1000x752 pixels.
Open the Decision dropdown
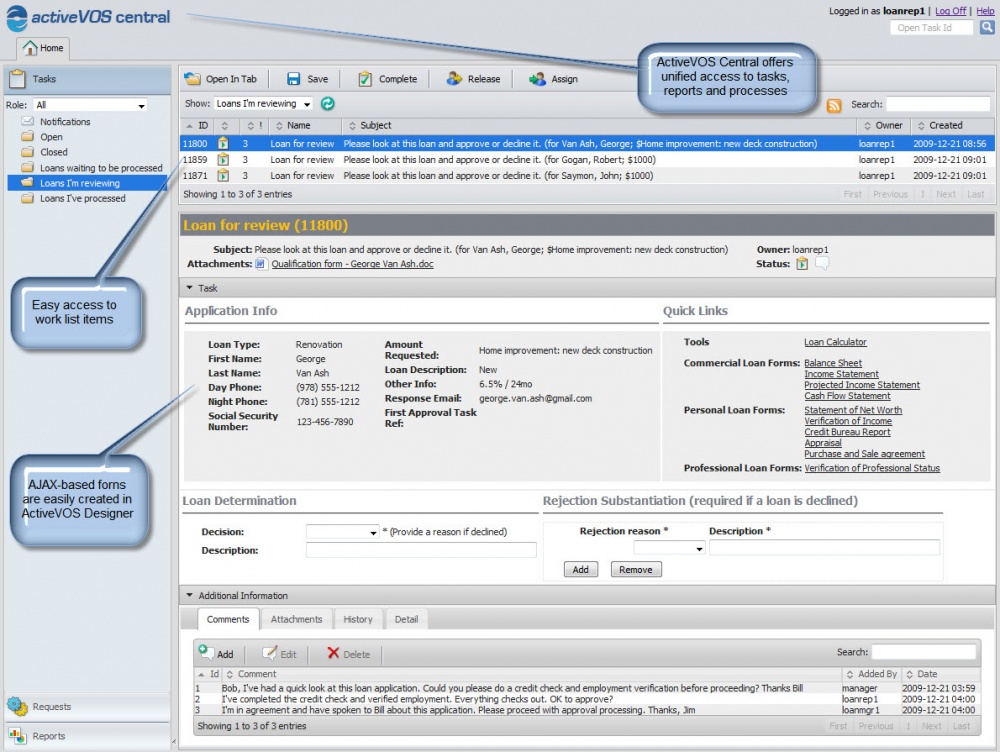[342, 531]
